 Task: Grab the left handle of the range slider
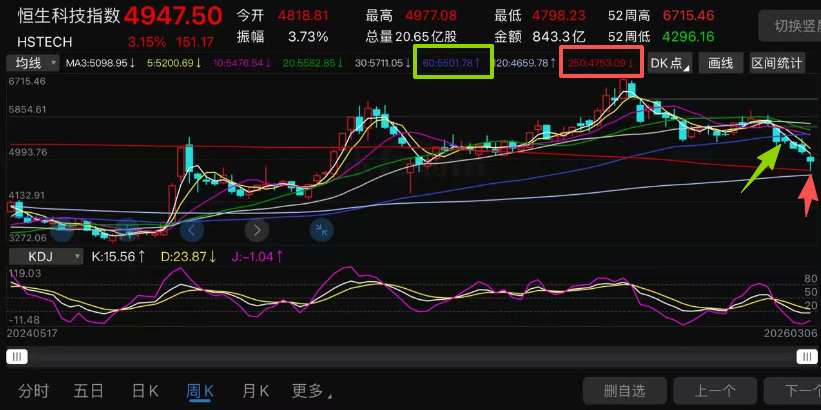point(17,357)
